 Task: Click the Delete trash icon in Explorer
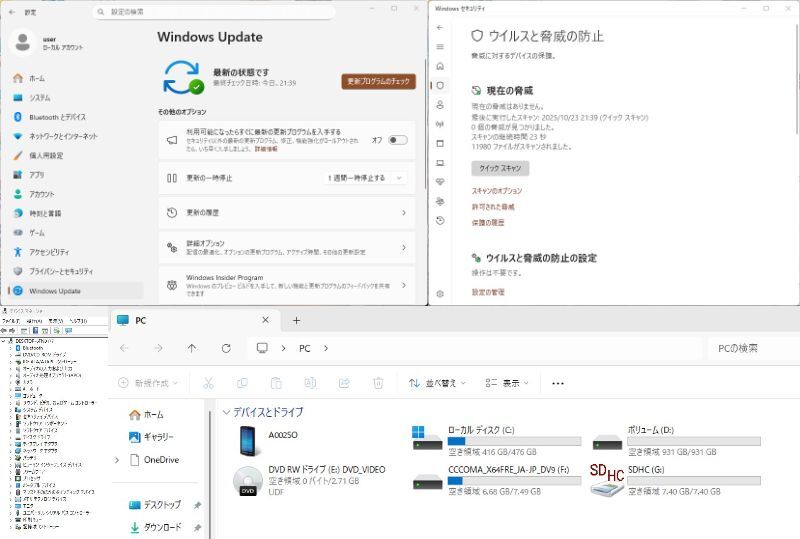(378, 383)
